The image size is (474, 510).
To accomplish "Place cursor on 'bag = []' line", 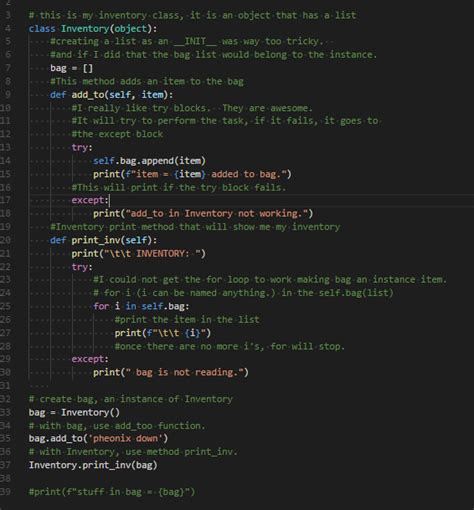I will point(71,68).
